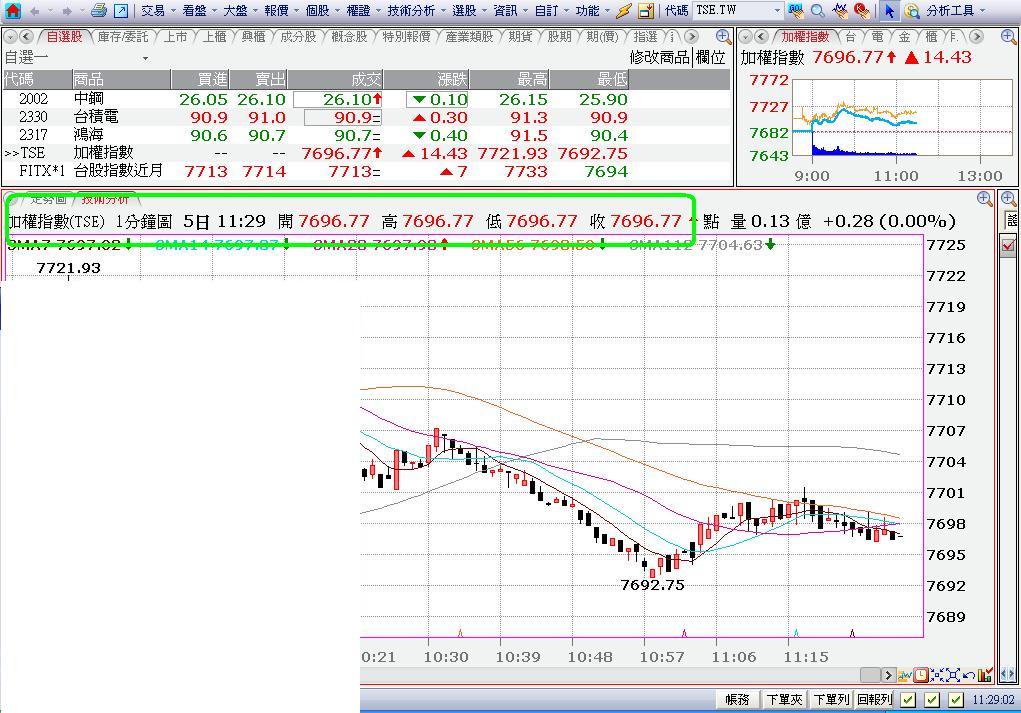Open chart type line-graph icon
This screenshot has width=1021, height=713.
click(x=905, y=675)
